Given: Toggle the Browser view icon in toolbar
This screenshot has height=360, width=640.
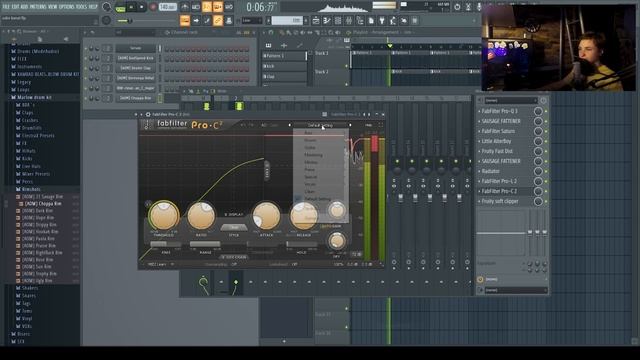Looking at the screenshot, I should click(x=360, y=20).
